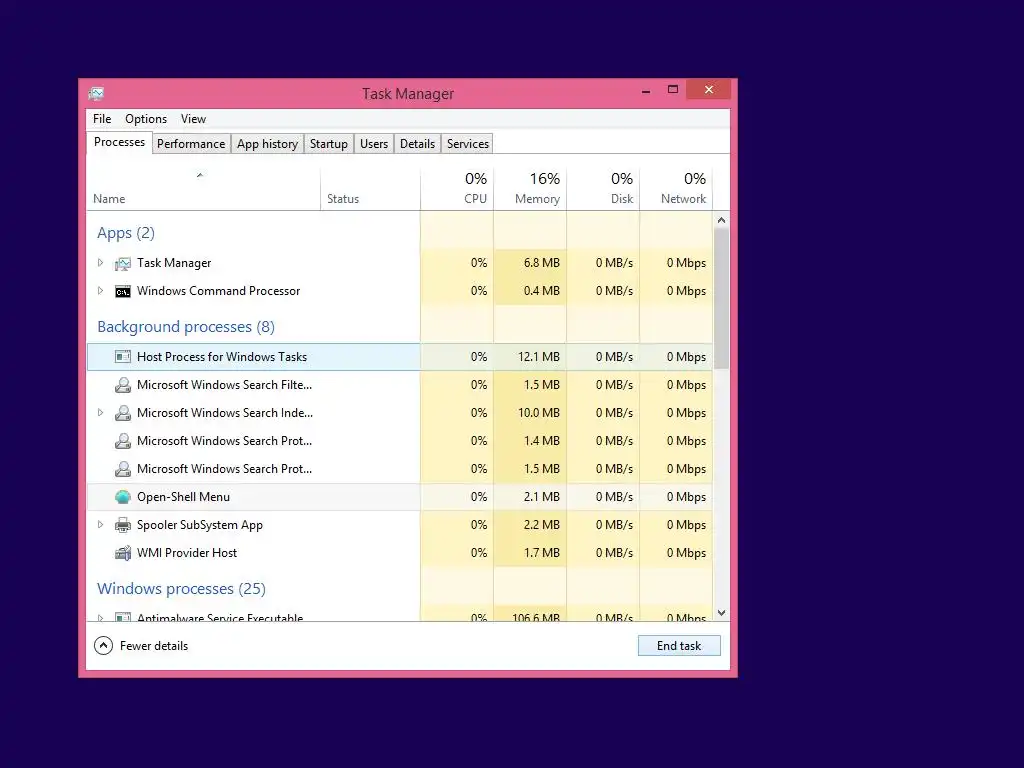Sort by the Disk column header
Viewport: 1024px width, 768px height.
click(603, 189)
